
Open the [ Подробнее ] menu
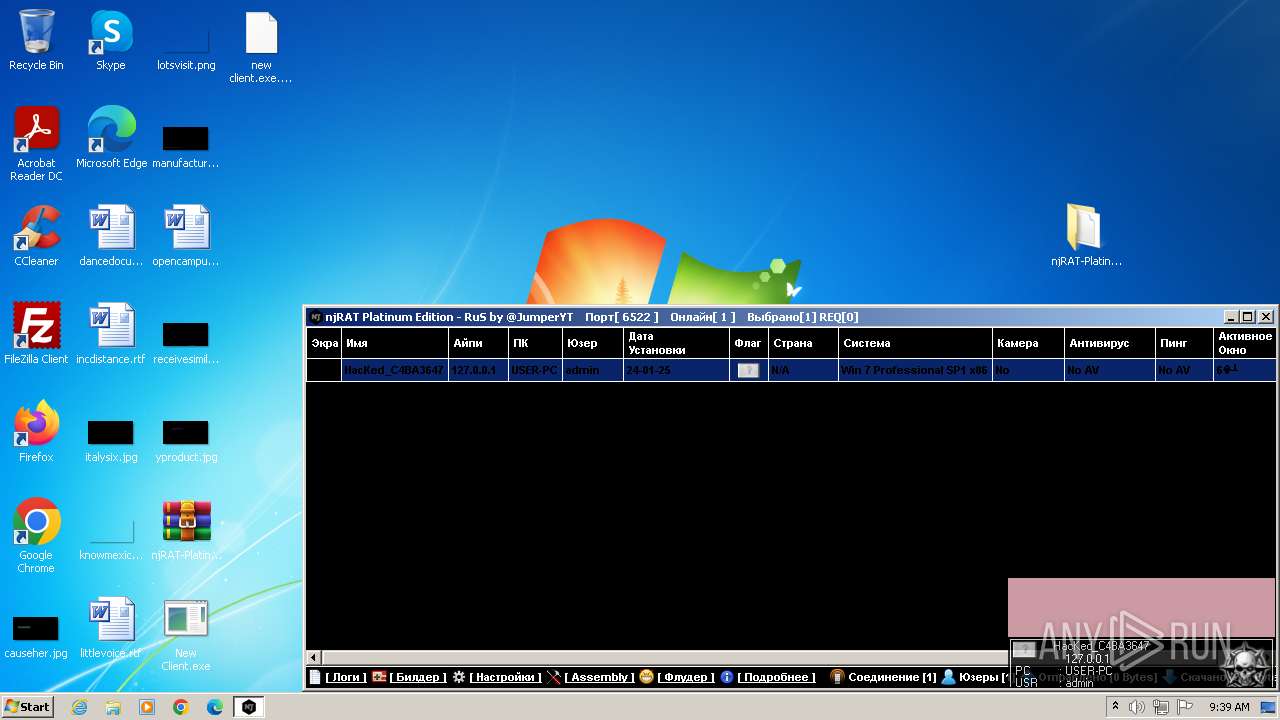point(776,677)
